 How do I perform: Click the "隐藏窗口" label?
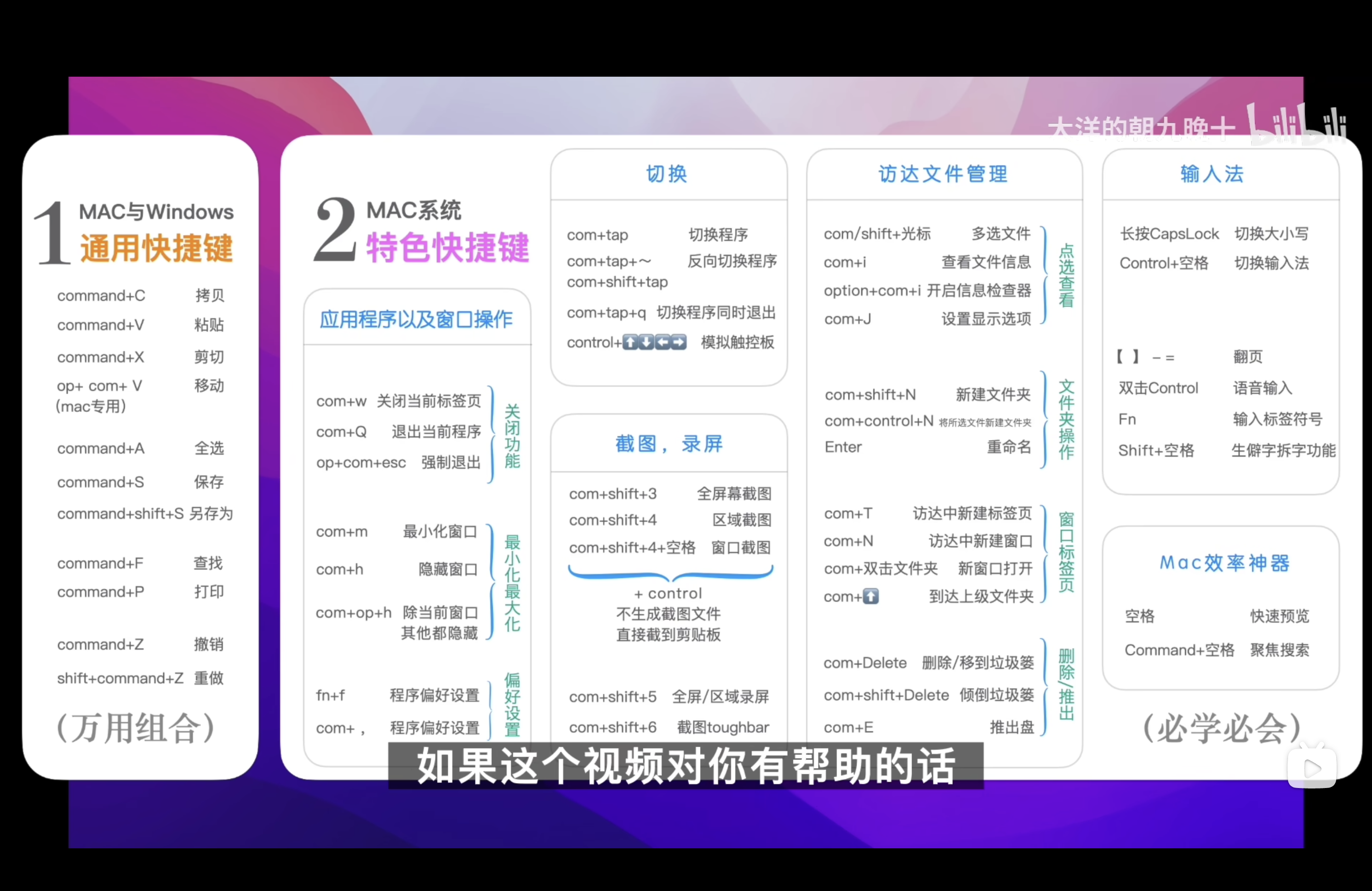tap(448, 569)
